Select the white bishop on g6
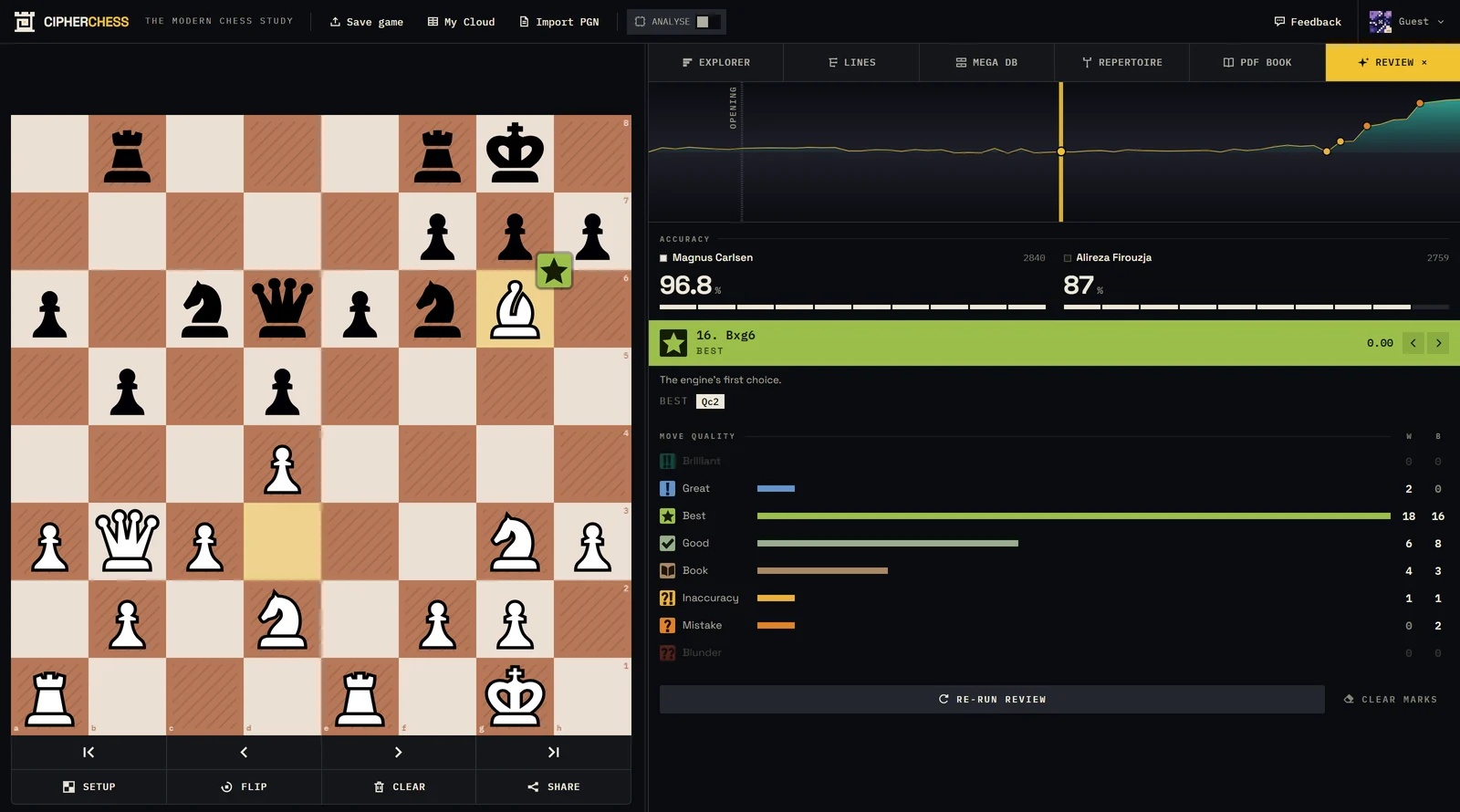Viewport: 1460px width, 812px height. 515,308
